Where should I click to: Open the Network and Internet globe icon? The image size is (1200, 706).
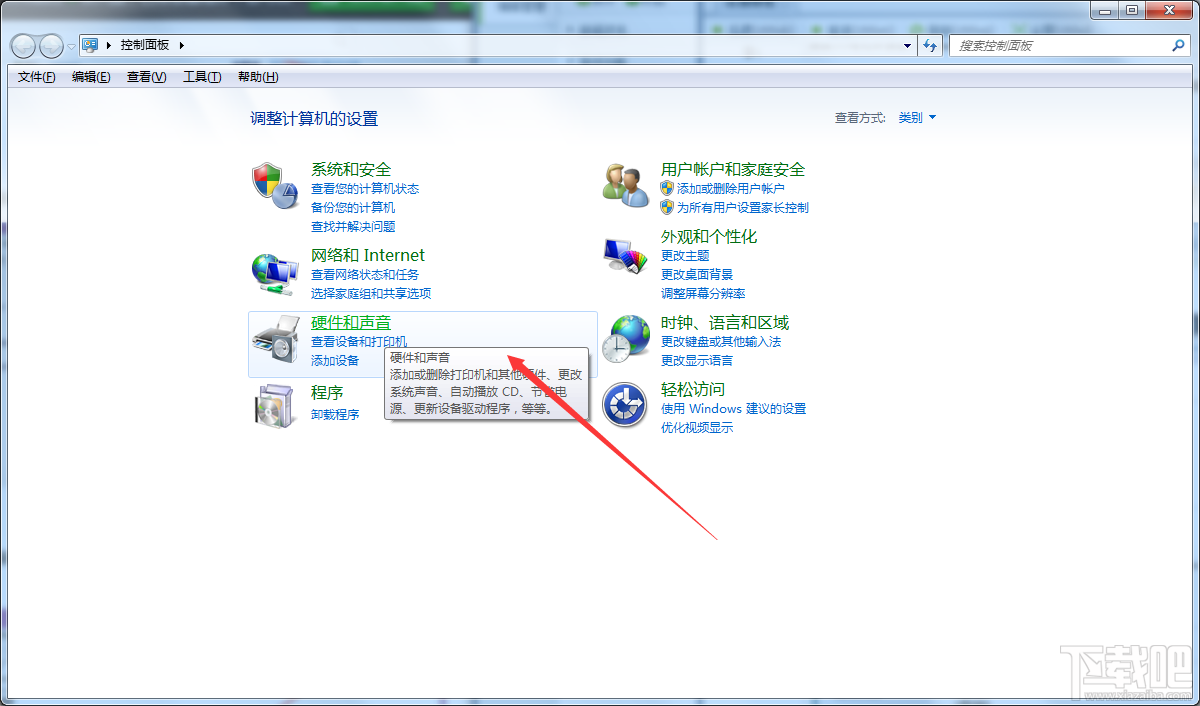(x=274, y=272)
